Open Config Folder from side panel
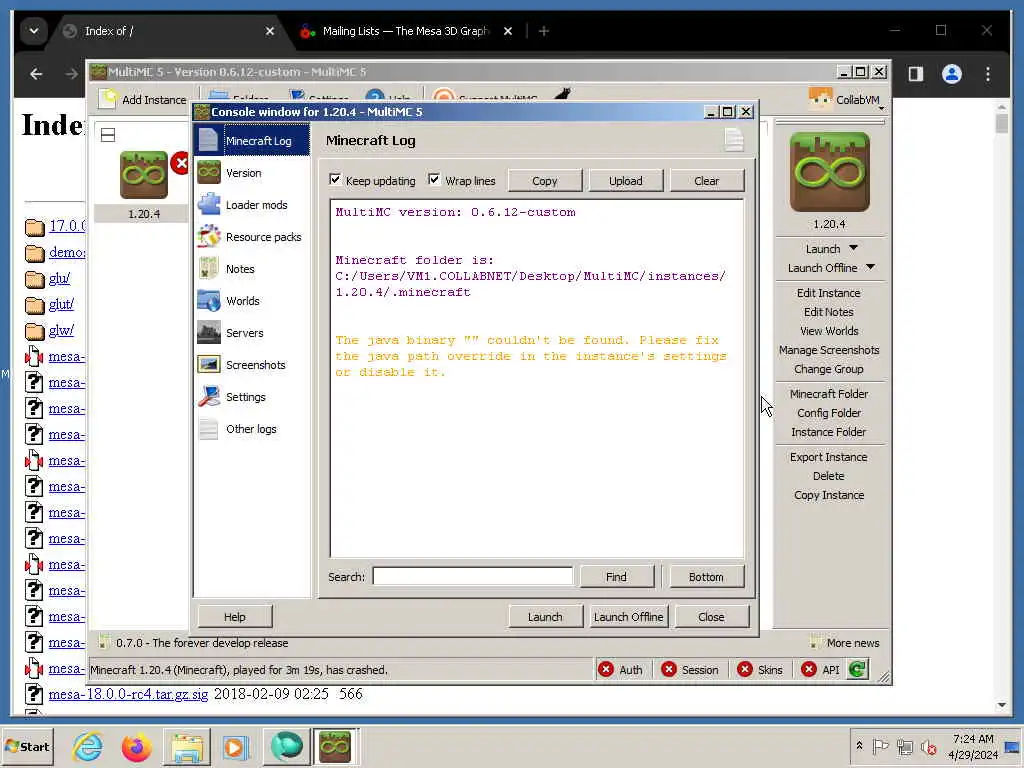The image size is (1024, 768). tap(829, 413)
